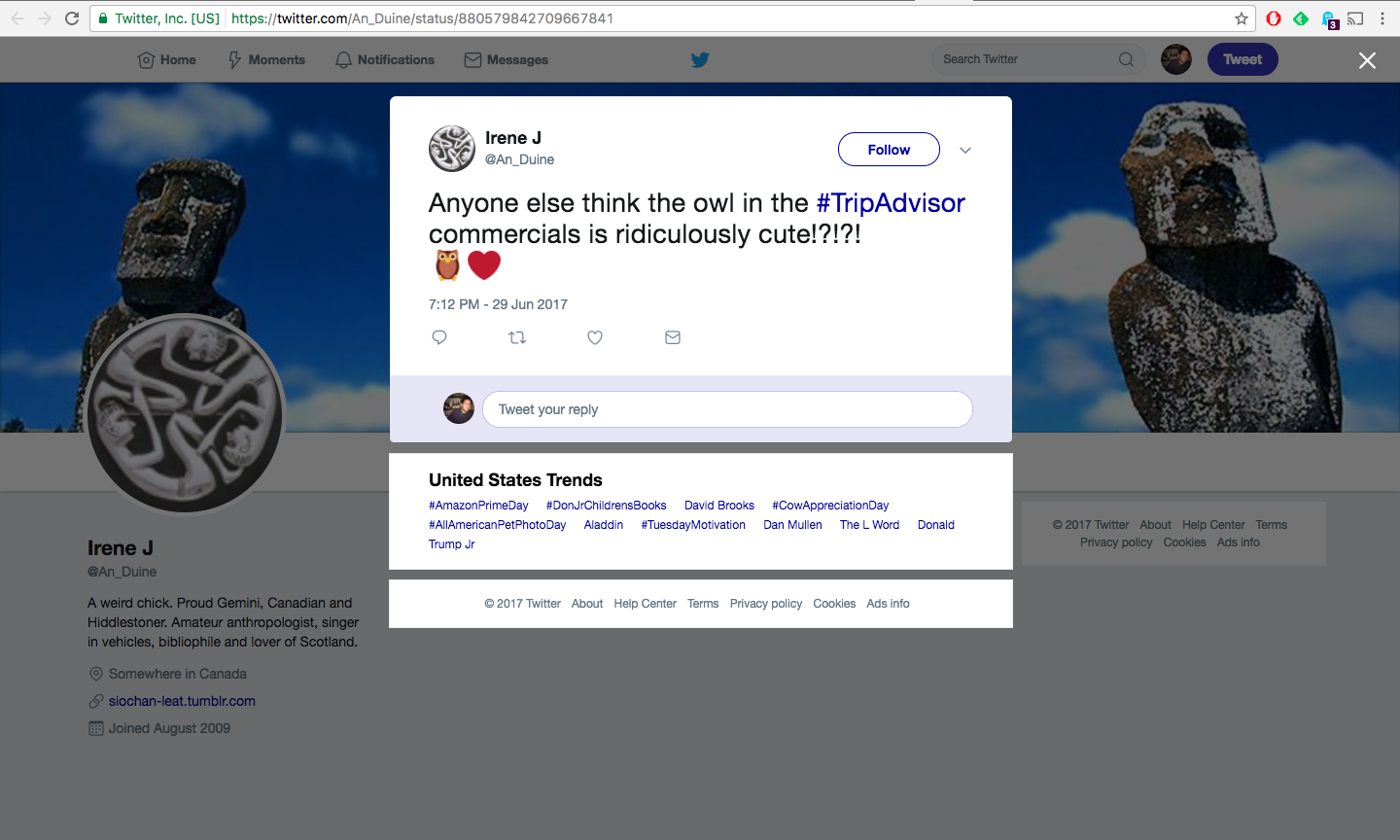Viewport: 1400px width, 840px height.
Task: Reply to Irene J's tweet icon
Action: [439, 337]
